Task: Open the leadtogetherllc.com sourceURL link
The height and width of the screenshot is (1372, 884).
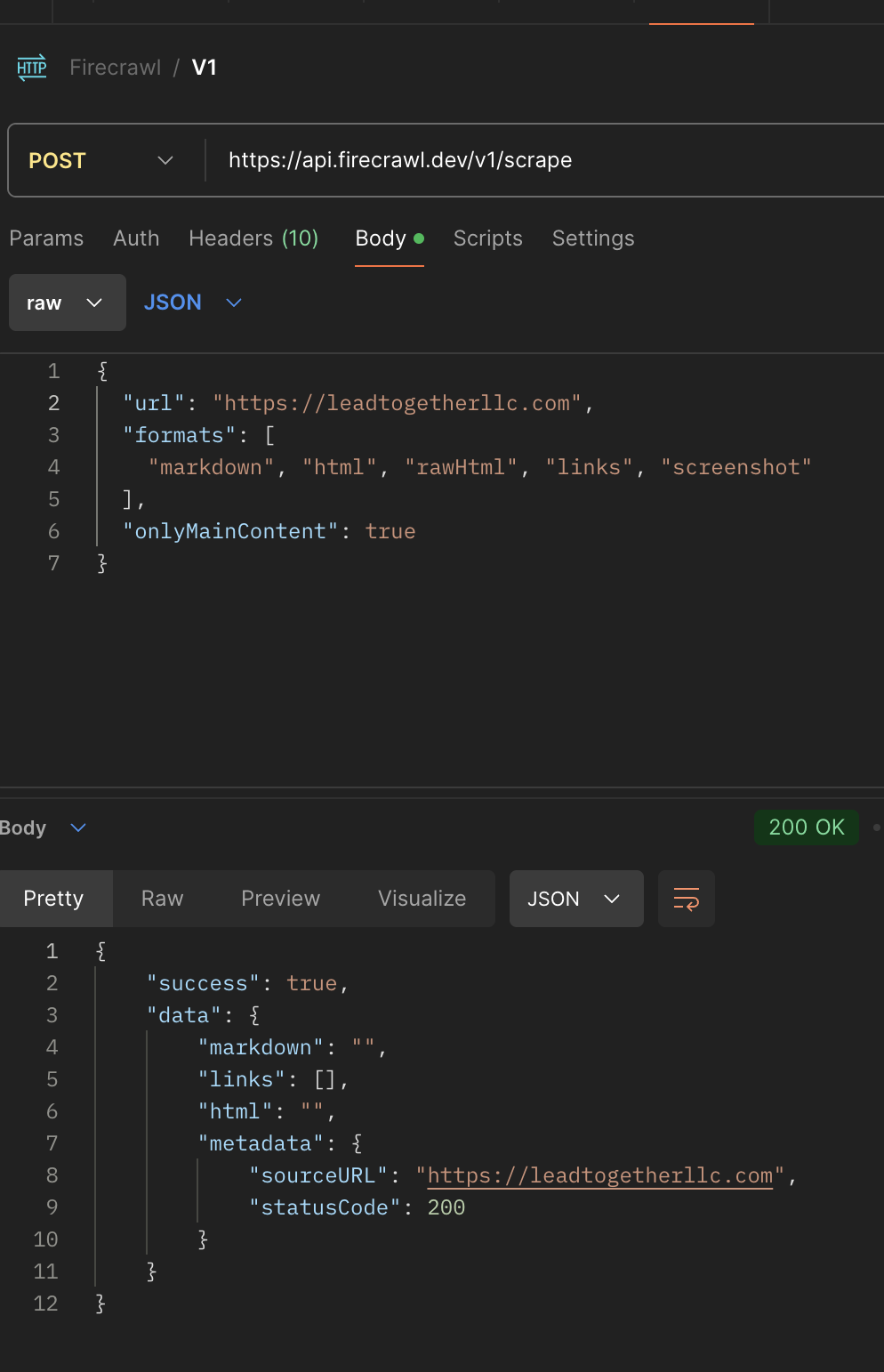Action: pos(600,1175)
